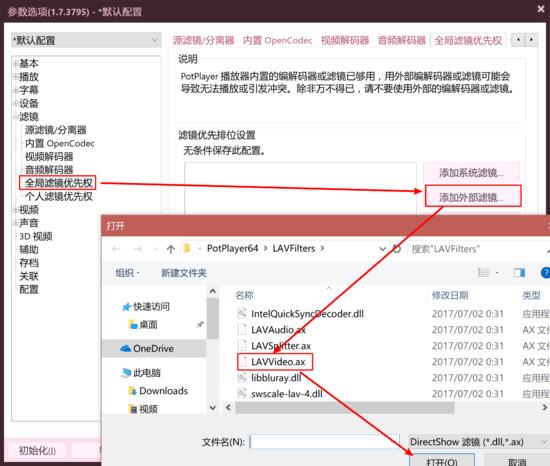This screenshot has height=466, width=550.
Task: Select the LAVVideo.ax file
Action: 278,362
